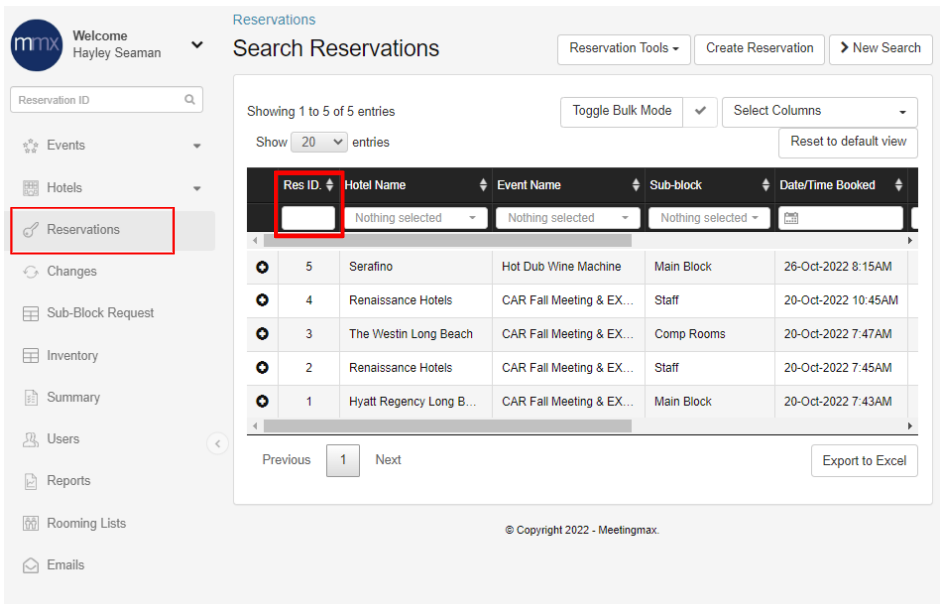Screen dimensions: 944x611
Task: Click the Create Reservation button
Action: point(760,49)
